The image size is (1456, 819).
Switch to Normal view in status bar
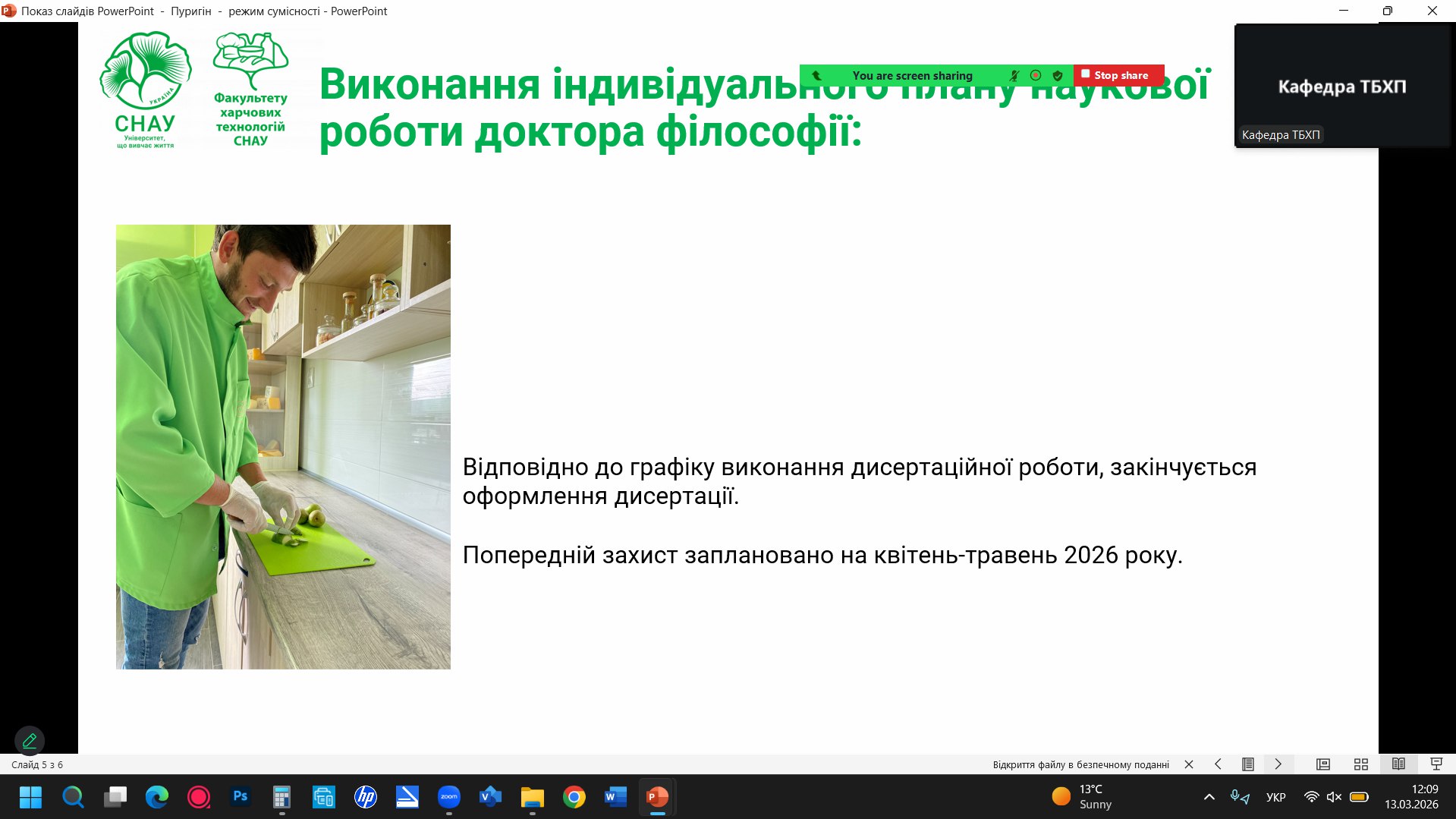click(x=1322, y=764)
